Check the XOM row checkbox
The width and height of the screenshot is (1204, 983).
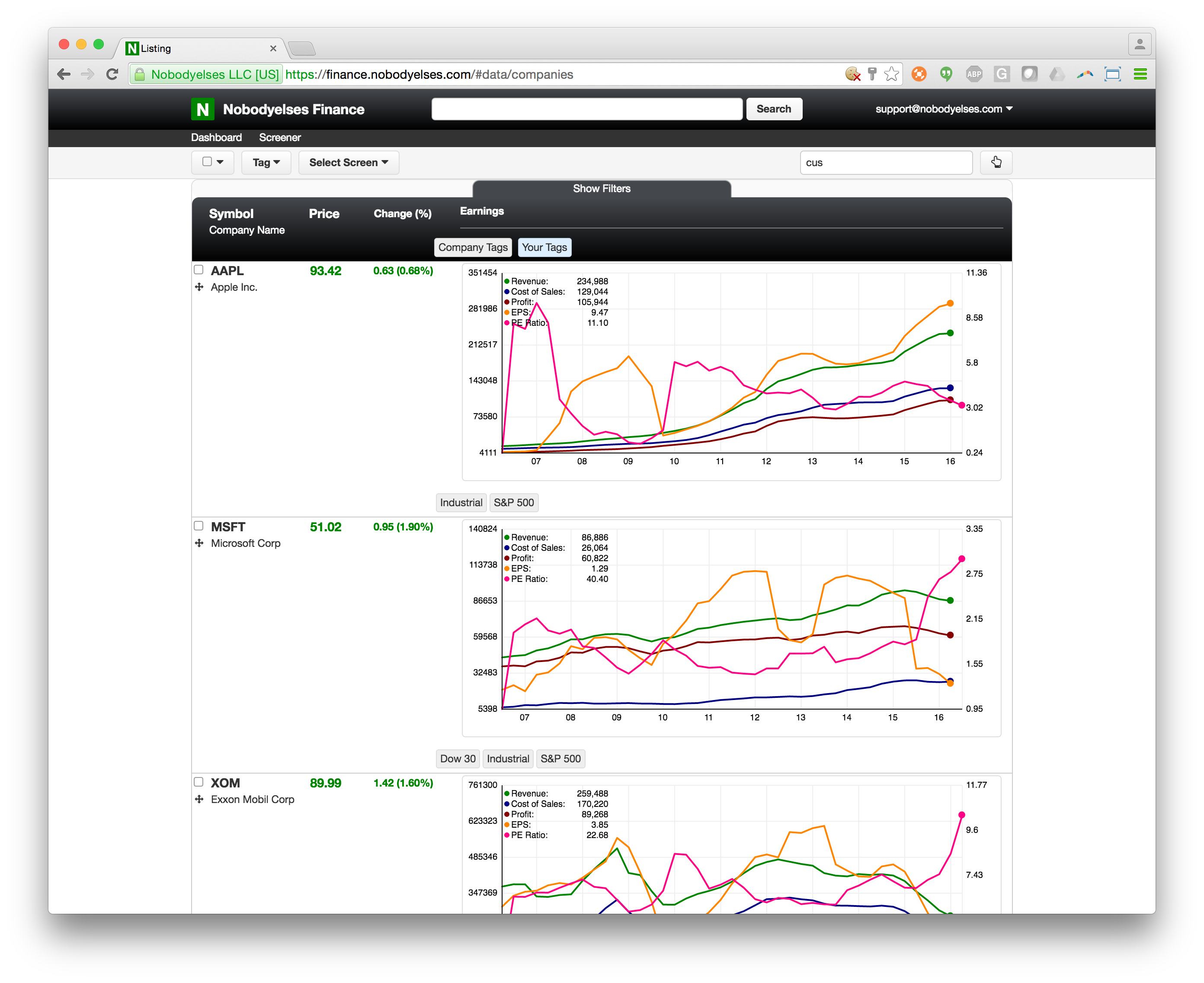pyautogui.click(x=199, y=782)
